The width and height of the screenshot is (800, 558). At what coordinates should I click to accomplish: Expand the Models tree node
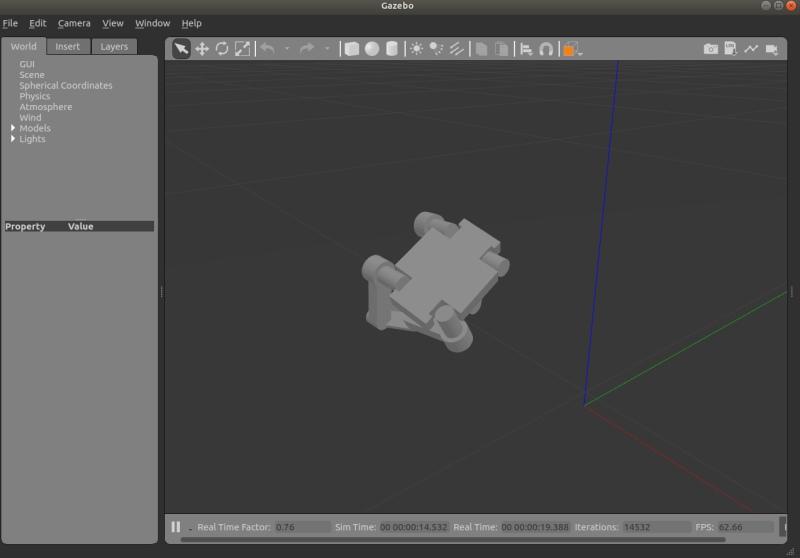(13, 128)
